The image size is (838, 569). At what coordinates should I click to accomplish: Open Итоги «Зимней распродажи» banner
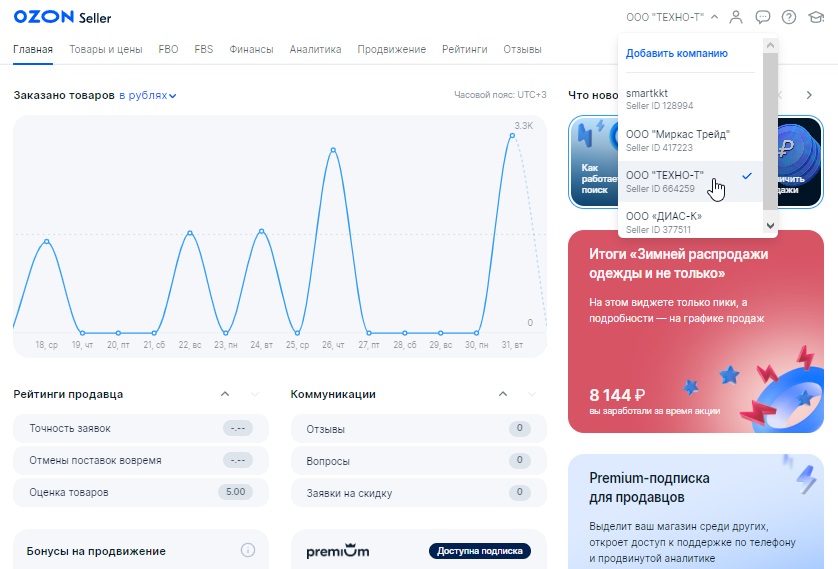tap(696, 331)
